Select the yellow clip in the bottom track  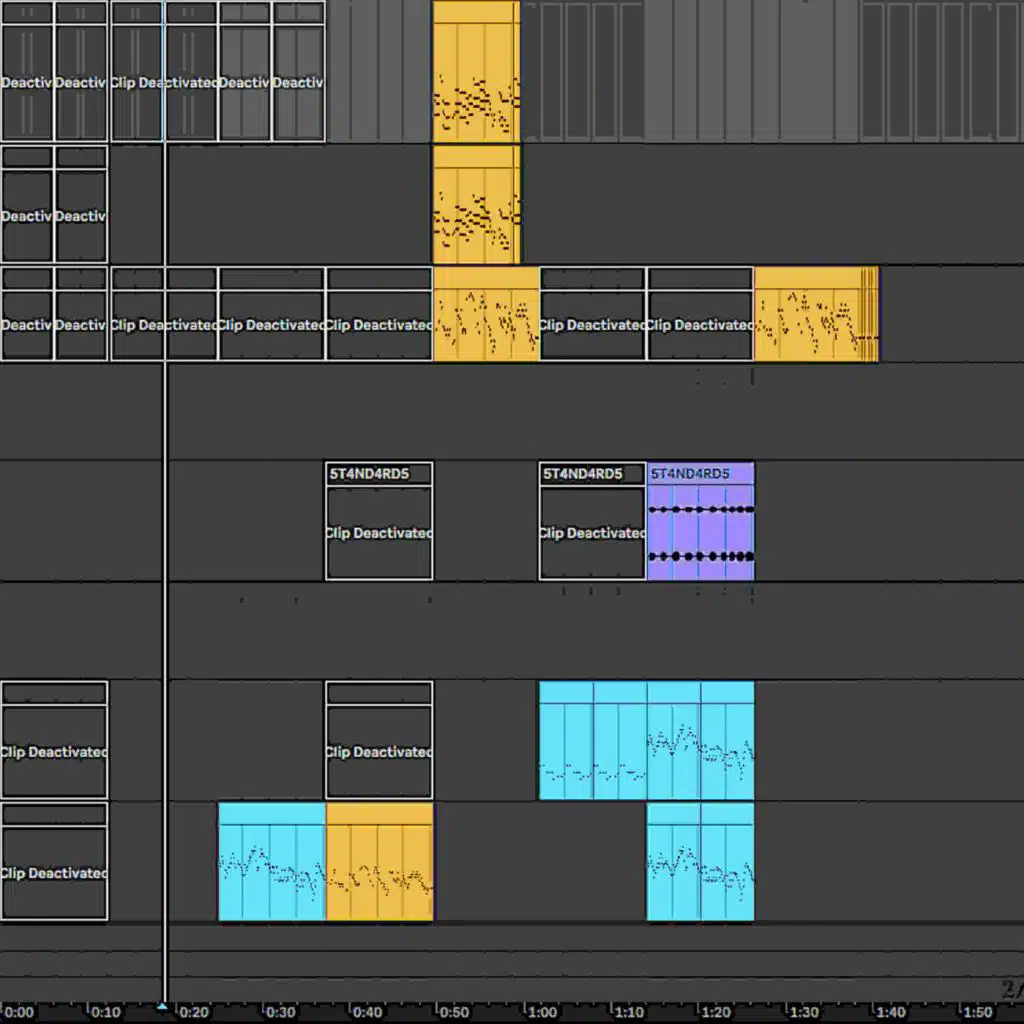[379, 865]
